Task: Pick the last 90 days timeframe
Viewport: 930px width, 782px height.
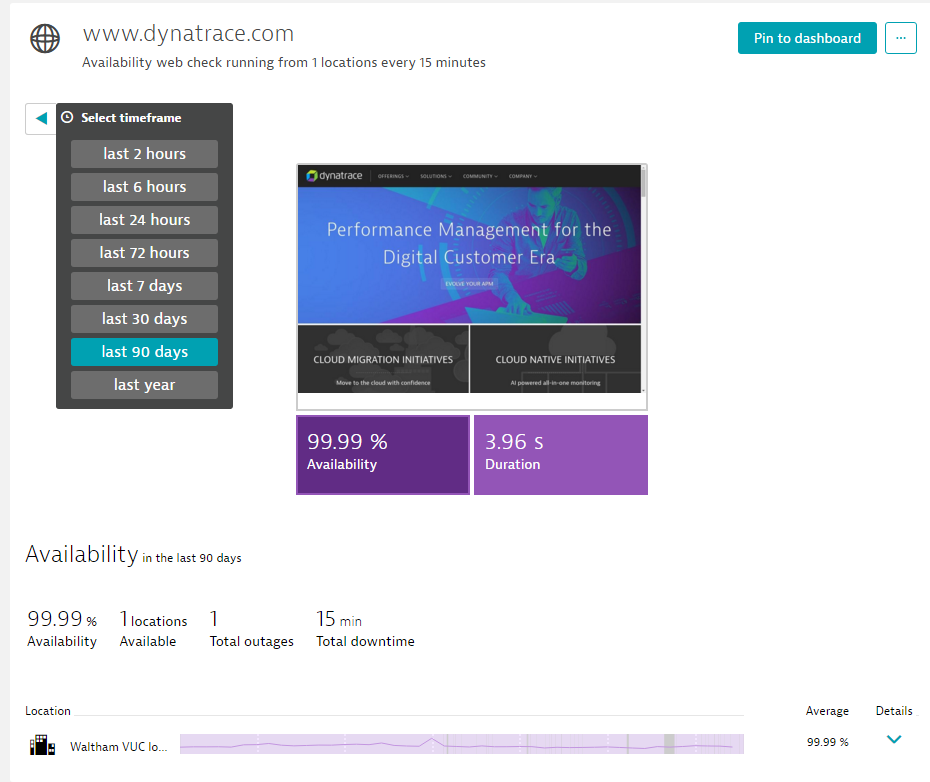Action: tap(144, 352)
